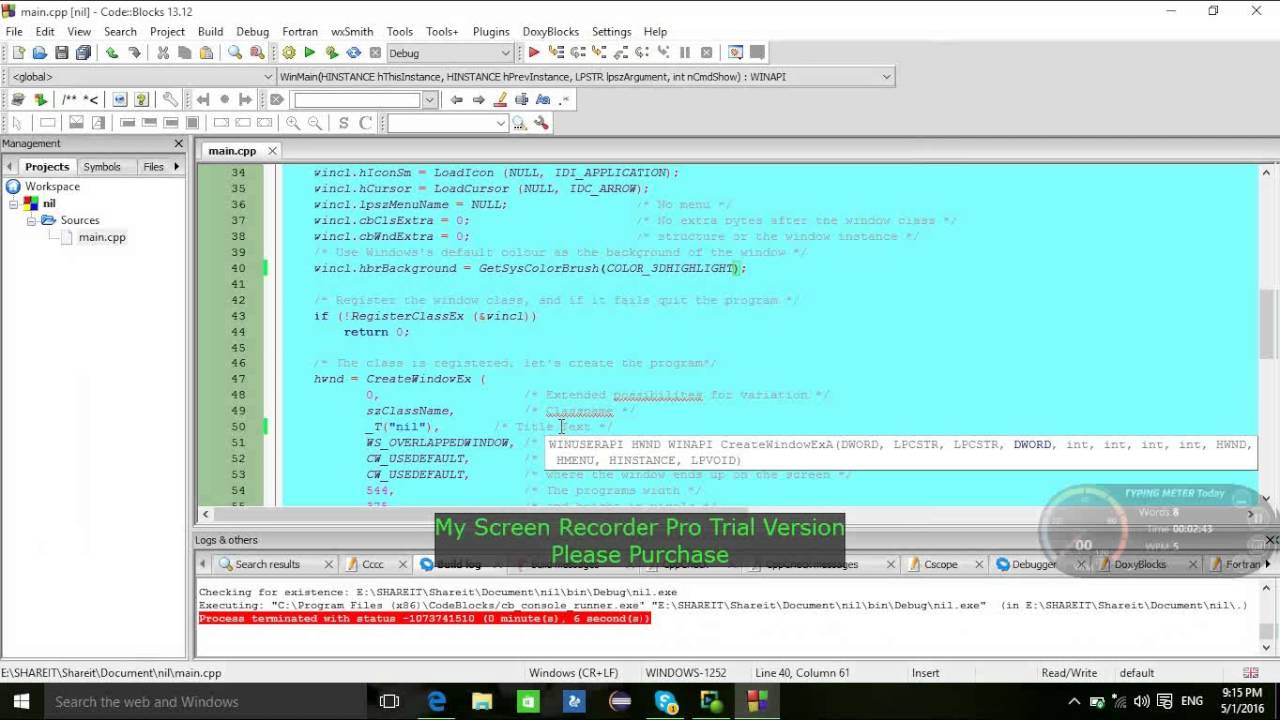Click the debugger Next line icon

click(578, 53)
